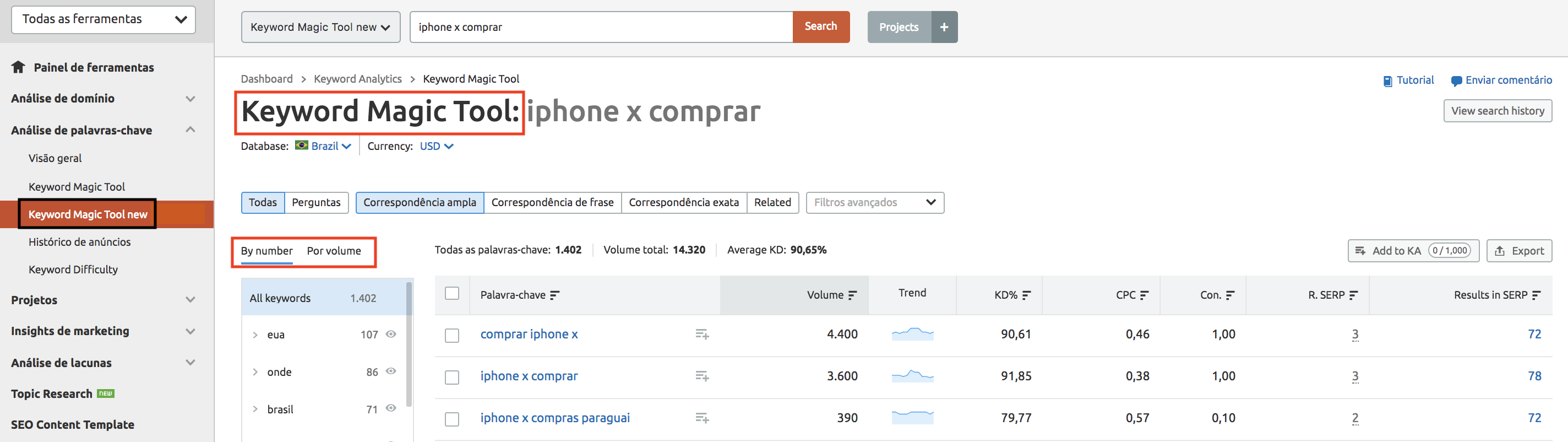Screen dimensions: 1568x442
Task: Check the box for iphone x comprar row
Action: pyautogui.click(x=451, y=378)
